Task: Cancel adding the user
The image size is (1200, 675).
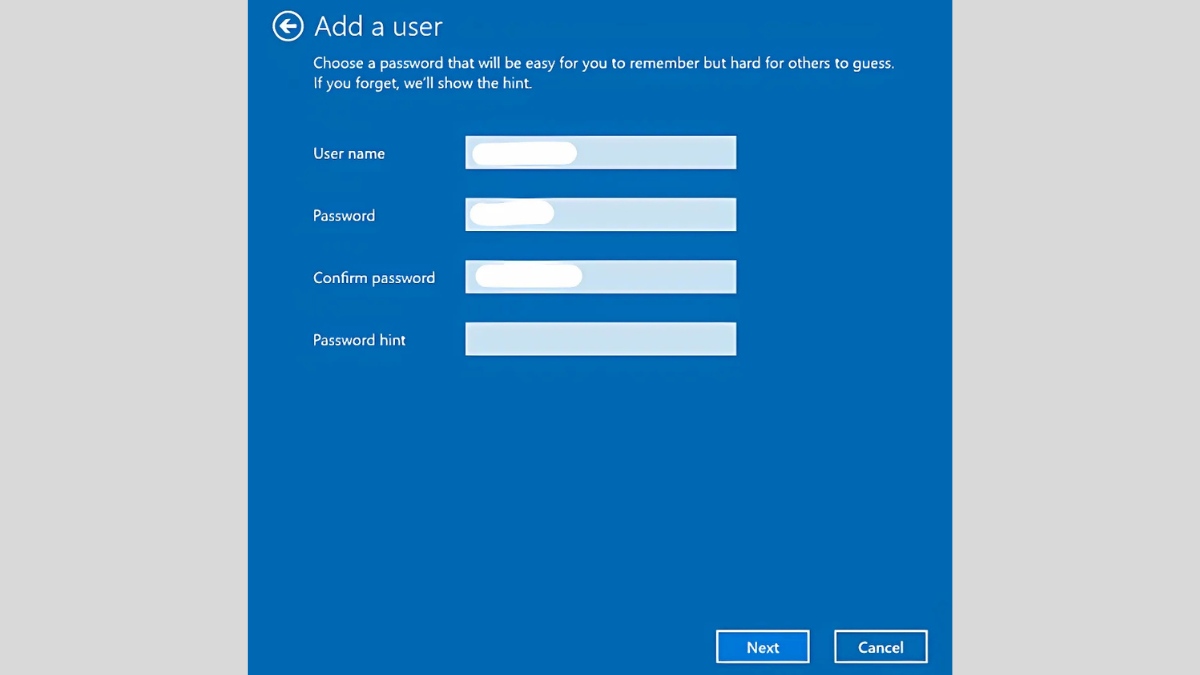Action: coord(881,647)
